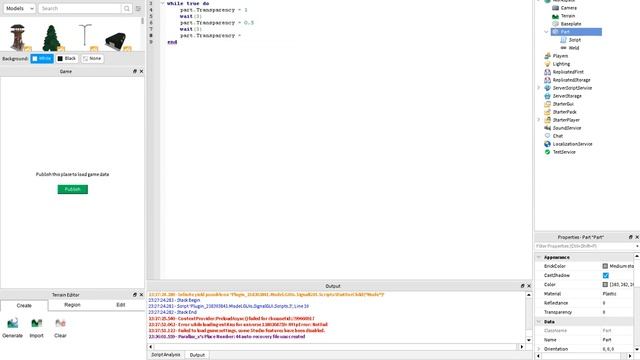
Task: Open the Color property swatch
Action: pyautogui.click(x=605, y=284)
